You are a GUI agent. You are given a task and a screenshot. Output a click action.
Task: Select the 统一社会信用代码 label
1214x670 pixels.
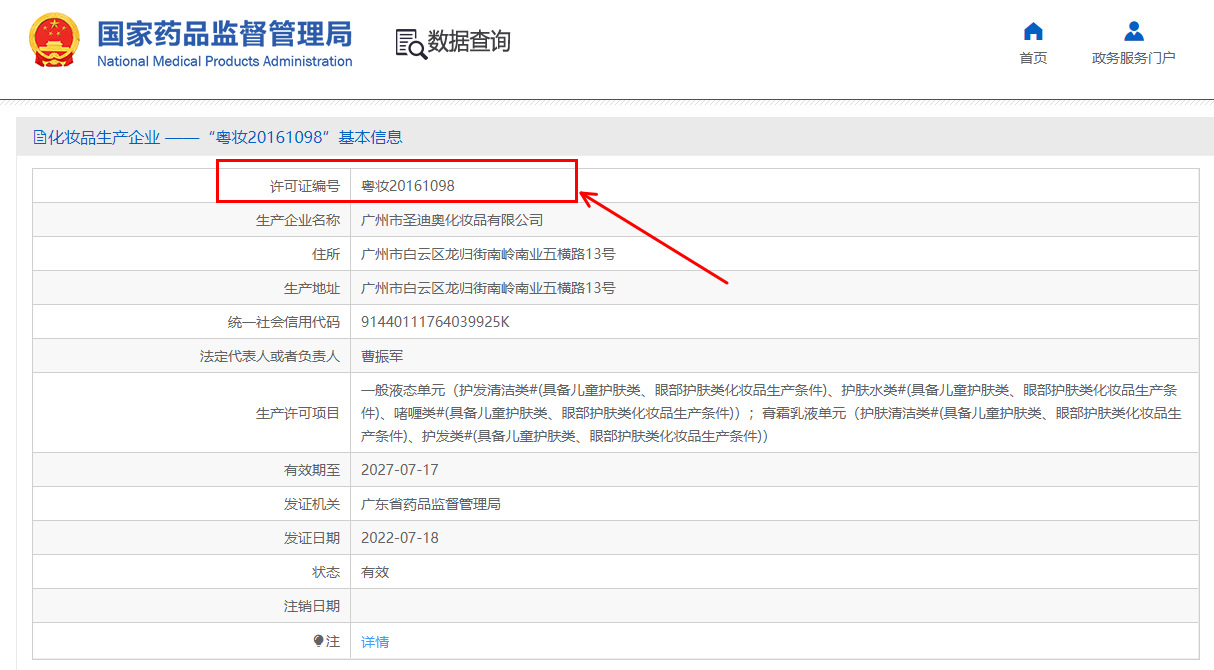(x=284, y=322)
